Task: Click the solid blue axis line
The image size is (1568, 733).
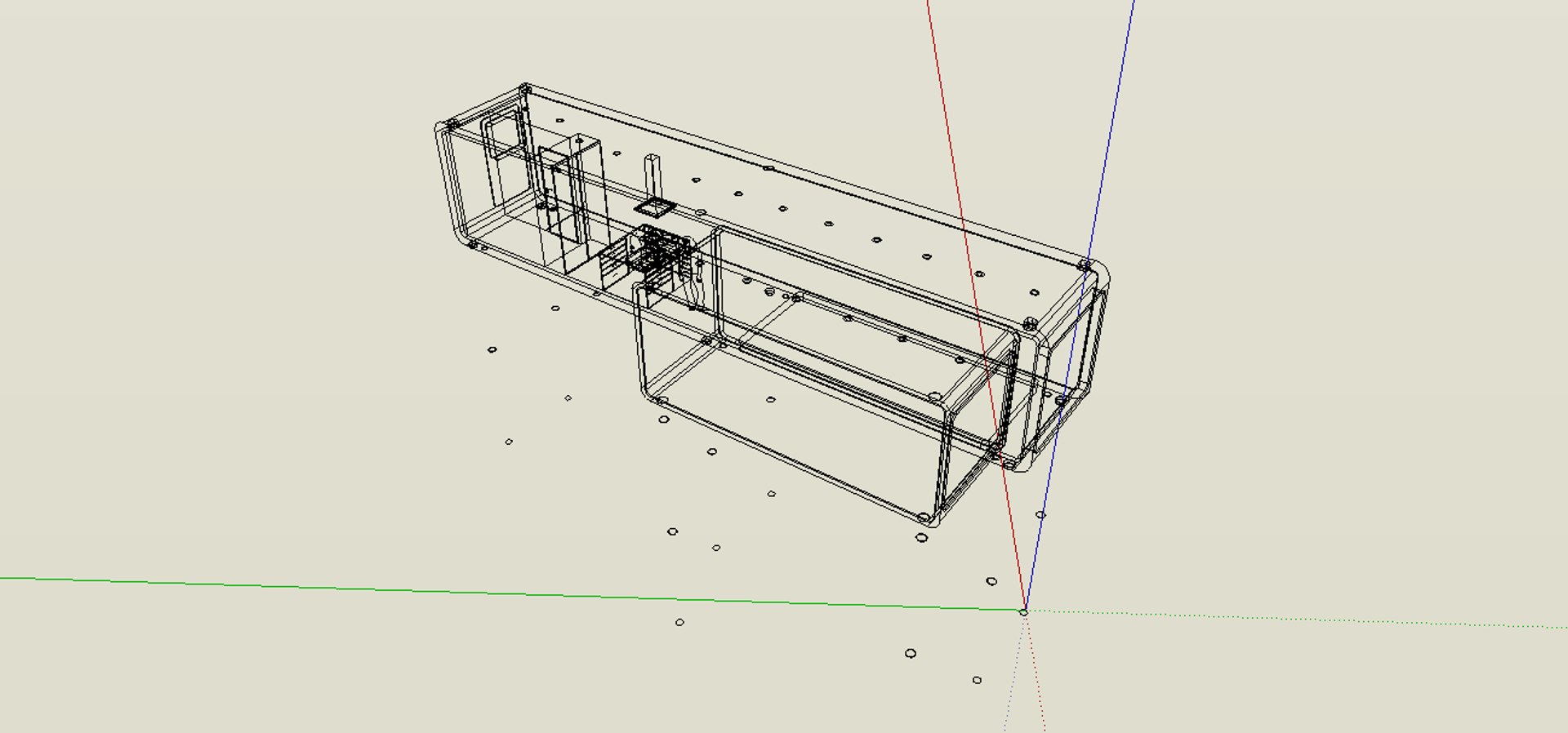Action: click(x=1079, y=305)
